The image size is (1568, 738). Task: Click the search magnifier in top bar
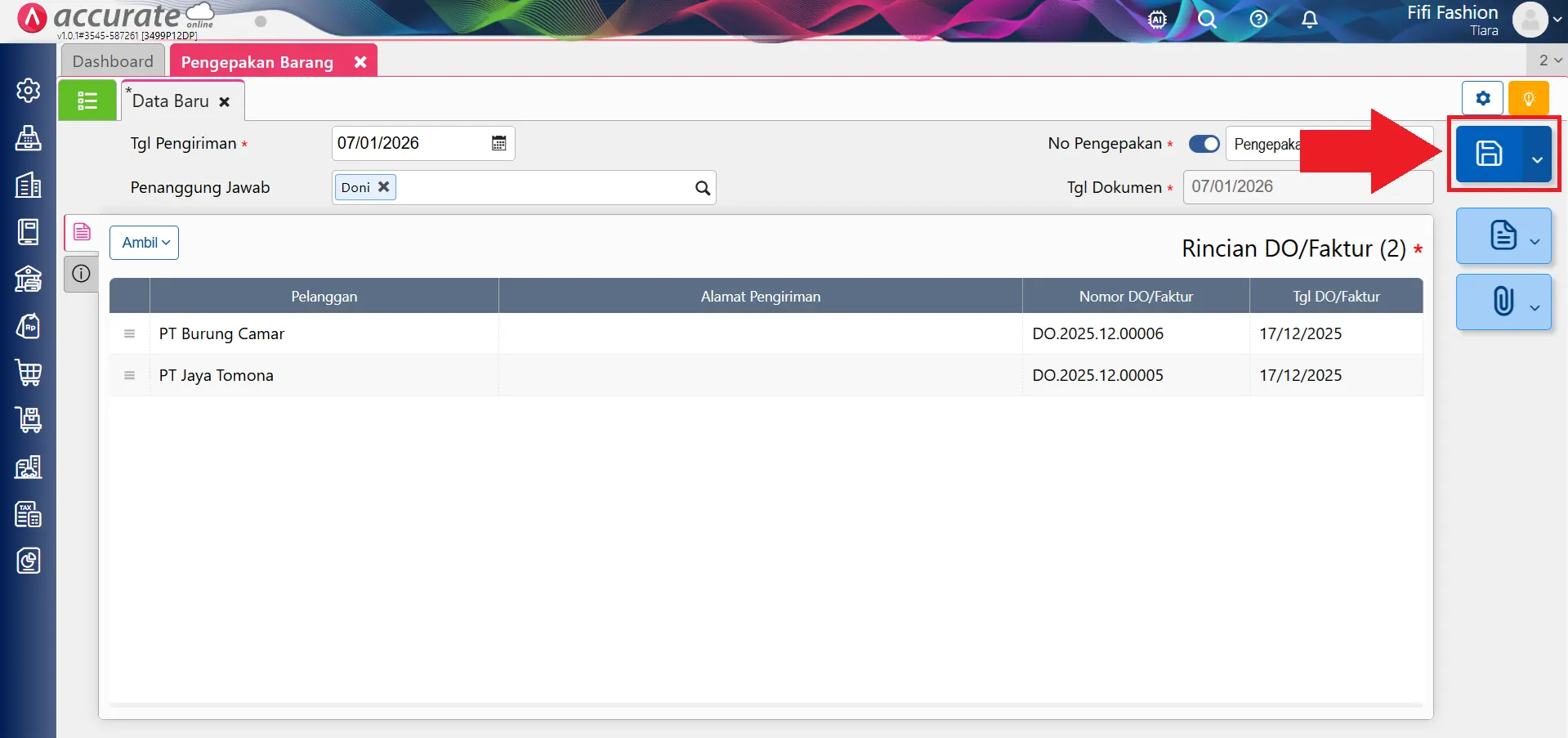coord(1207,19)
